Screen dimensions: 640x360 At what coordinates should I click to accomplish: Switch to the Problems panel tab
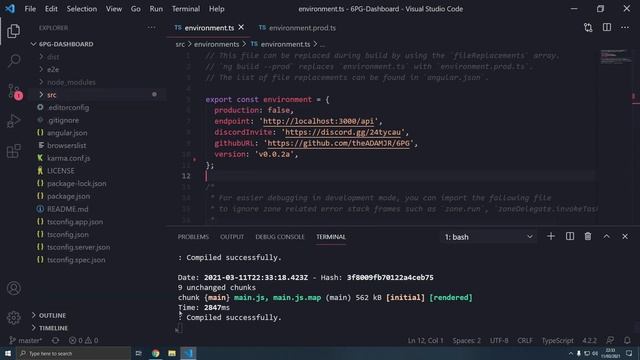[193, 237]
